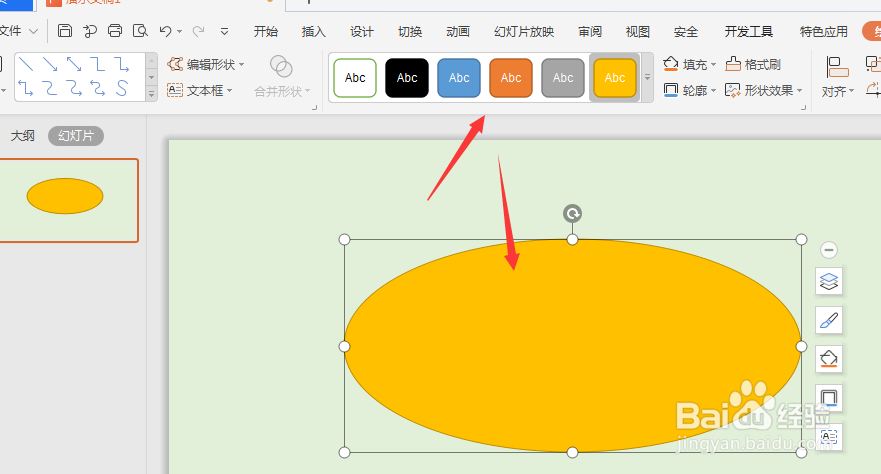
Task: Open the quick access customize dropdown
Action: coord(224,31)
